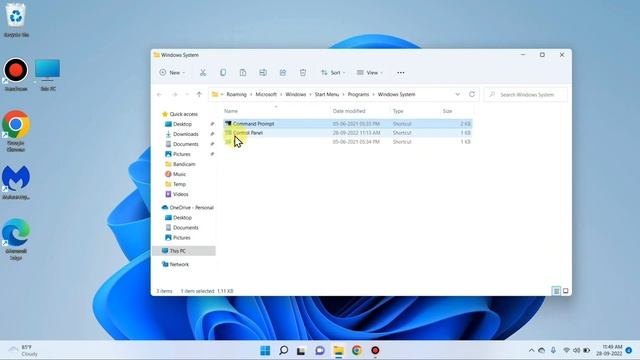
Task: Open the weather widget on taskbar
Action: pyautogui.click(x=24, y=351)
